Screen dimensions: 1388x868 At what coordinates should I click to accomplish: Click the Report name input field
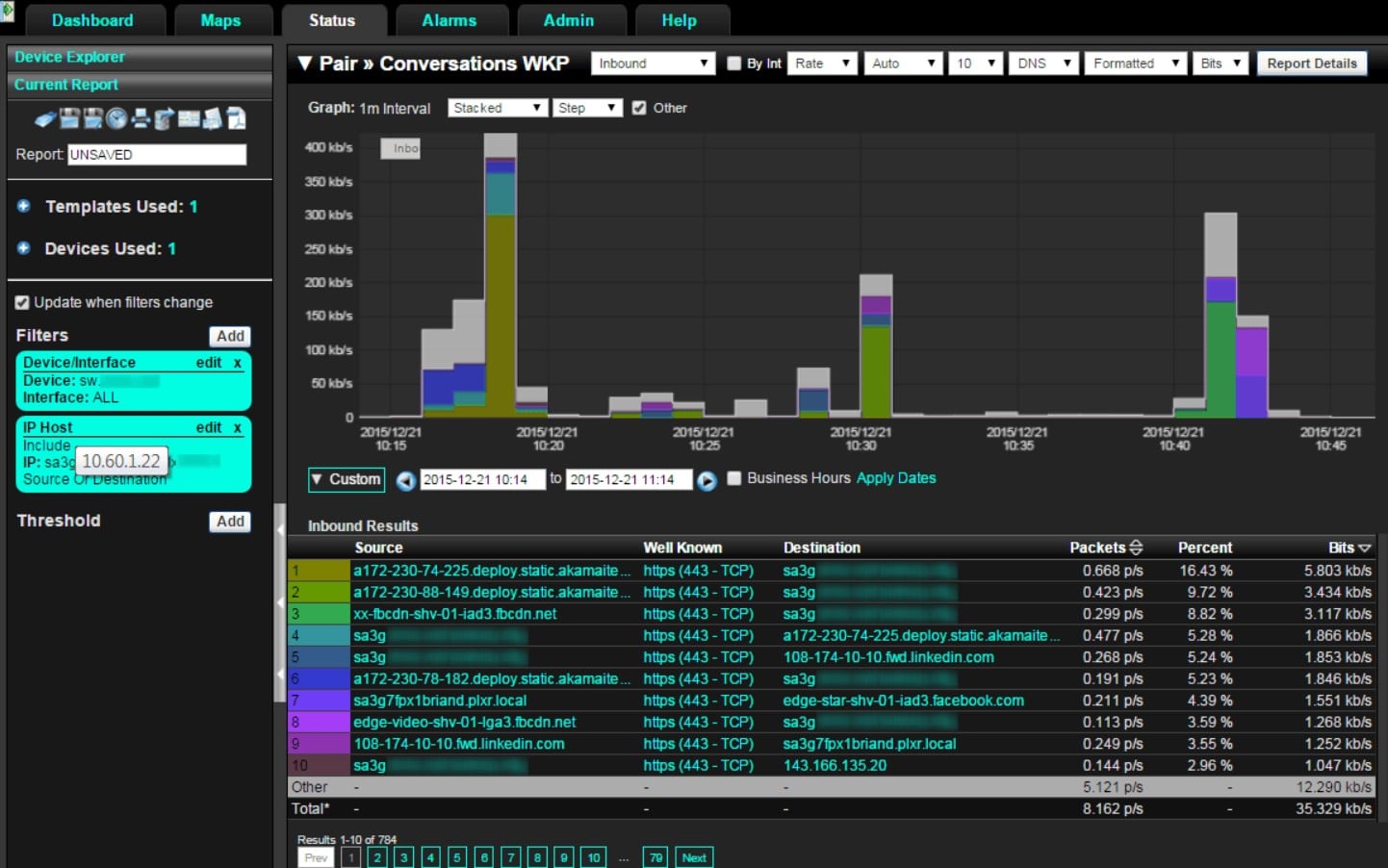[x=157, y=154]
